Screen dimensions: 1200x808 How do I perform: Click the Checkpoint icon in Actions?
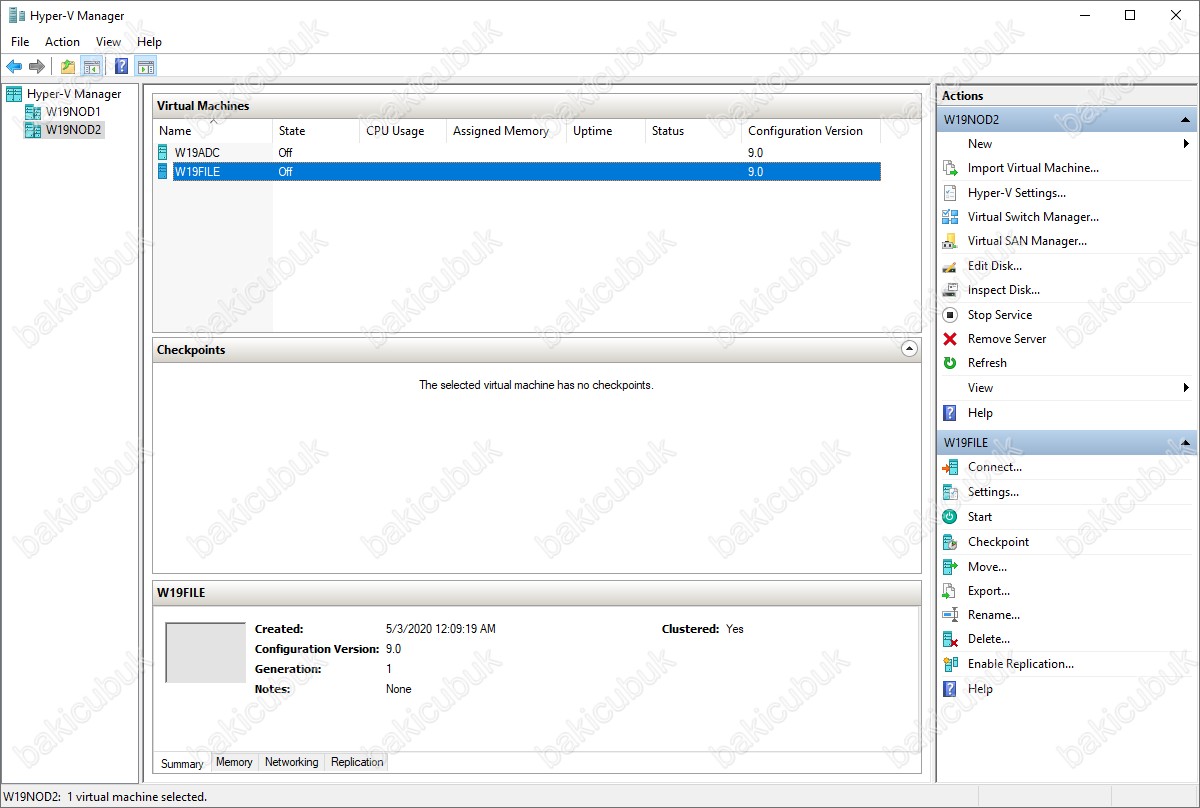click(x=950, y=542)
